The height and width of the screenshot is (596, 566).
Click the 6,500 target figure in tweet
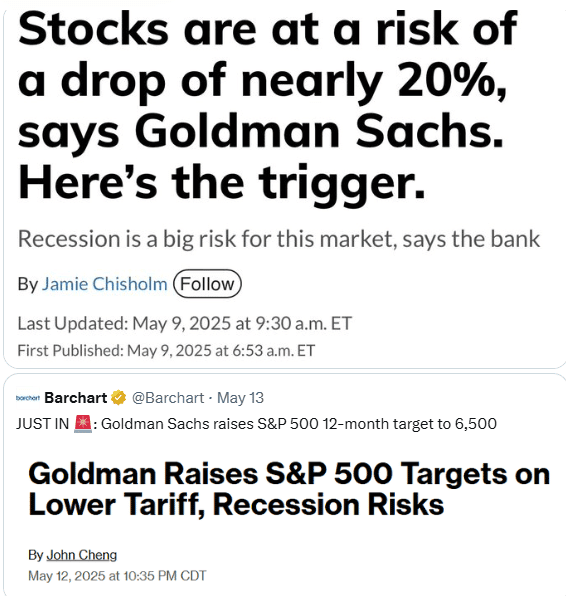click(x=476, y=424)
